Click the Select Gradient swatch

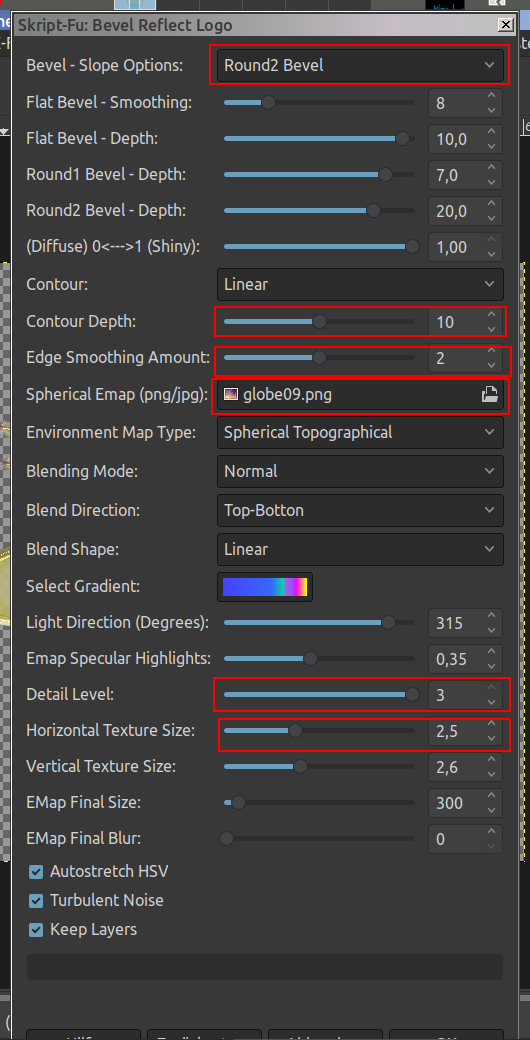point(265,587)
